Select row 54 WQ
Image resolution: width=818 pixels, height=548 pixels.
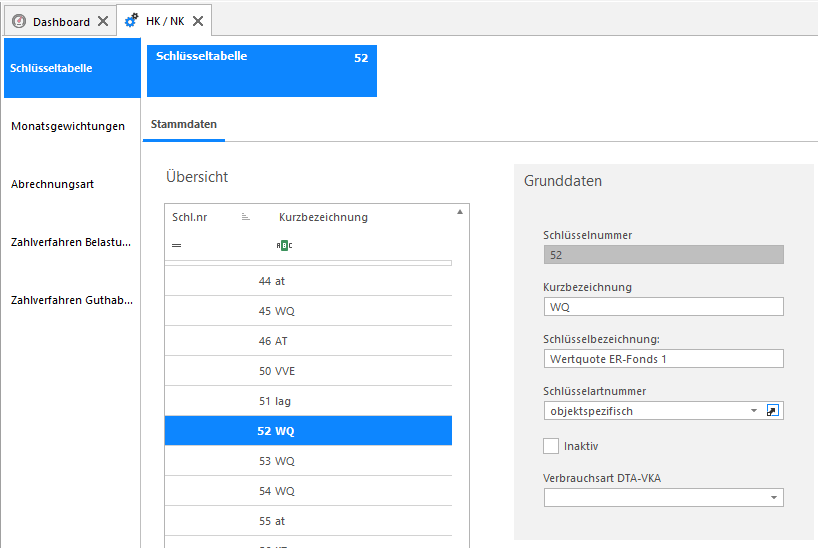(x=308, y=491)
